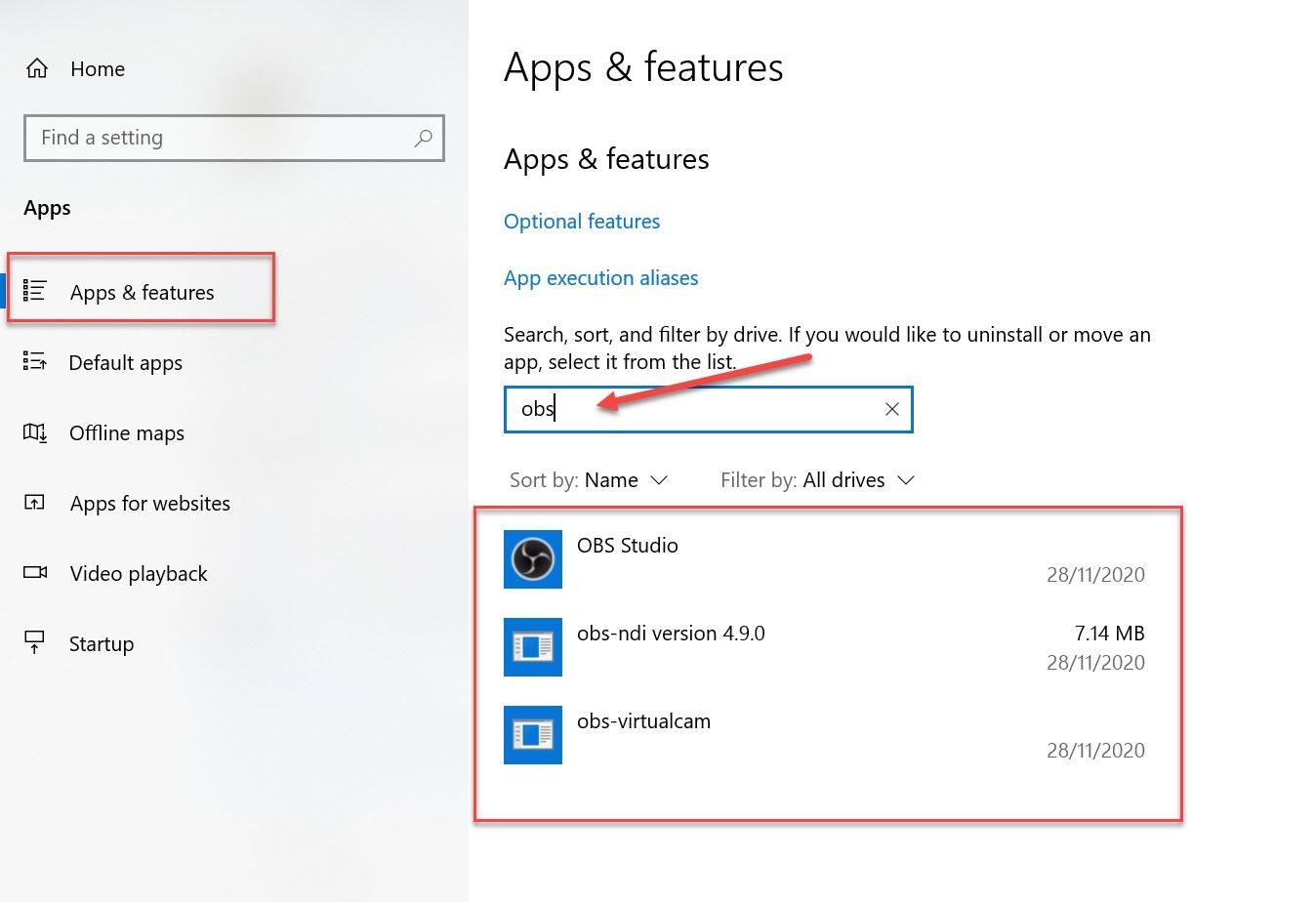Open the Sort by Name dropdown

tap(589, 480)
